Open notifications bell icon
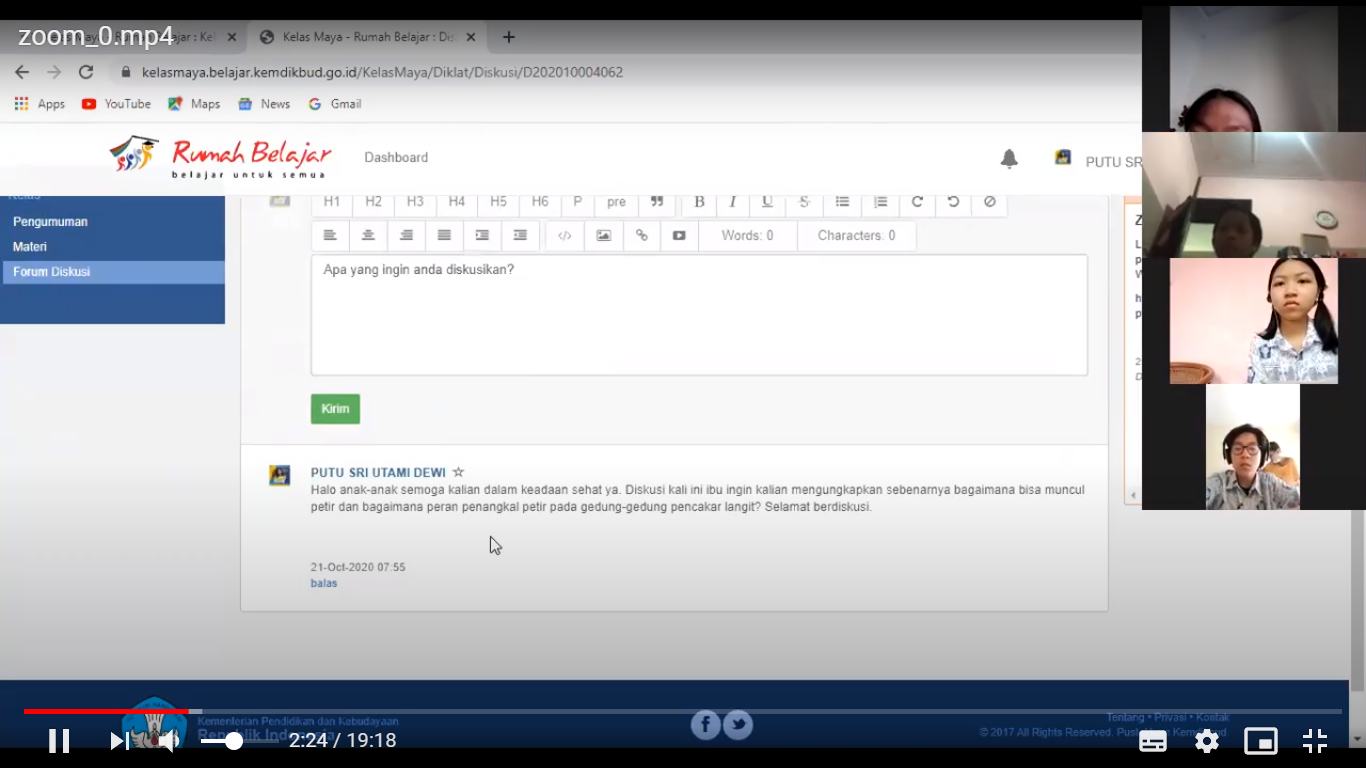The height and width of the screenshot is (768, 1366). [x=1009, y=158]
